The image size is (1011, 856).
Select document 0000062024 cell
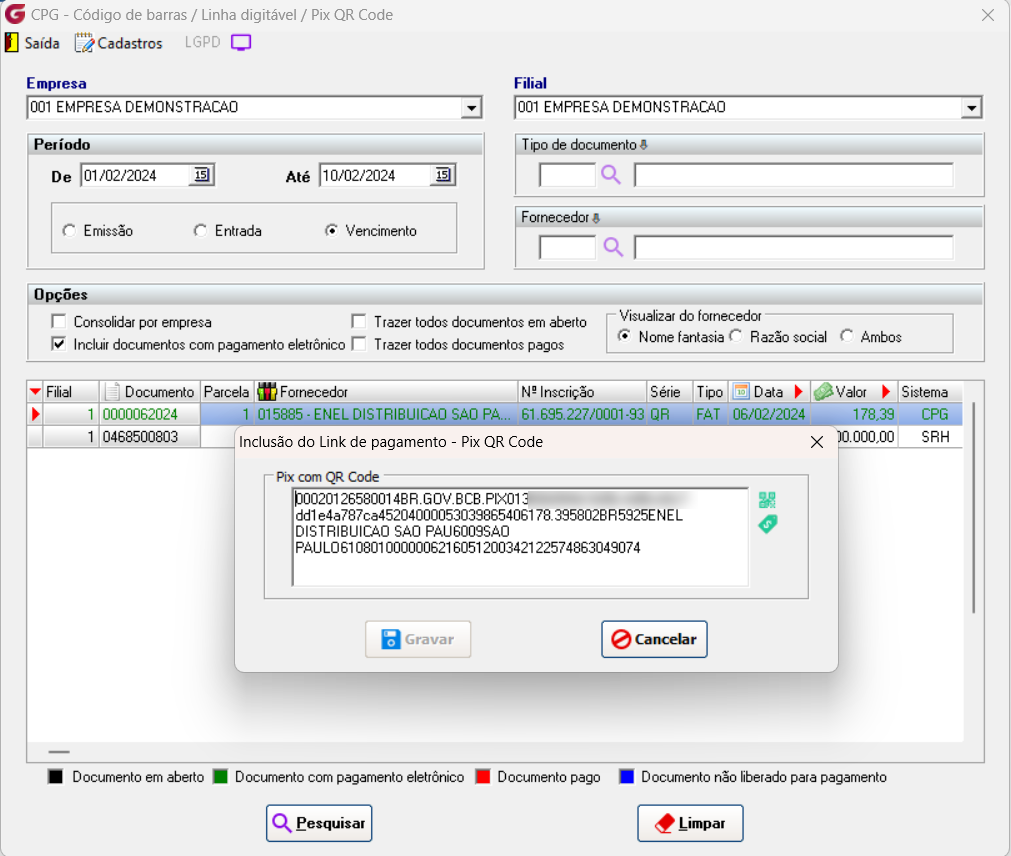click(150, 414)
